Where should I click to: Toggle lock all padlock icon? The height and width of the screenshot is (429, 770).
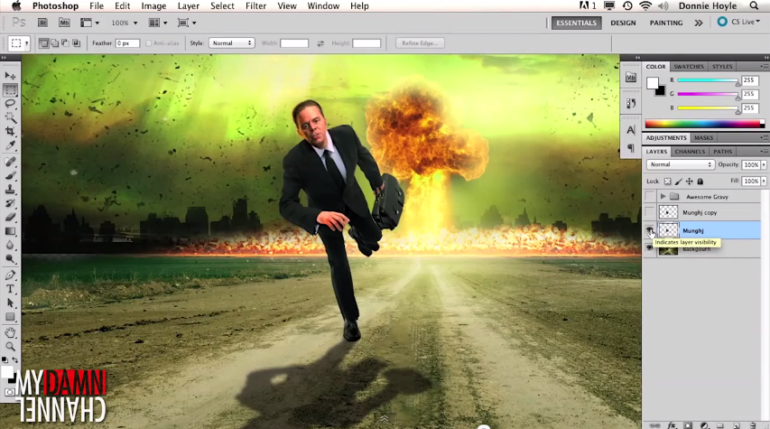point(700,182)
